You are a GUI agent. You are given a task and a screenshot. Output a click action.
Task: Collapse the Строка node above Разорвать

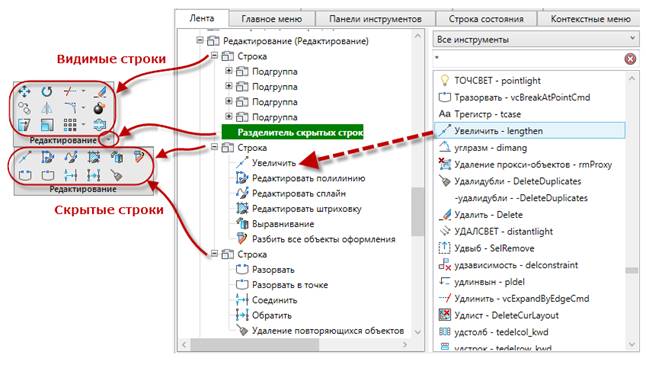tap(214, 254)
